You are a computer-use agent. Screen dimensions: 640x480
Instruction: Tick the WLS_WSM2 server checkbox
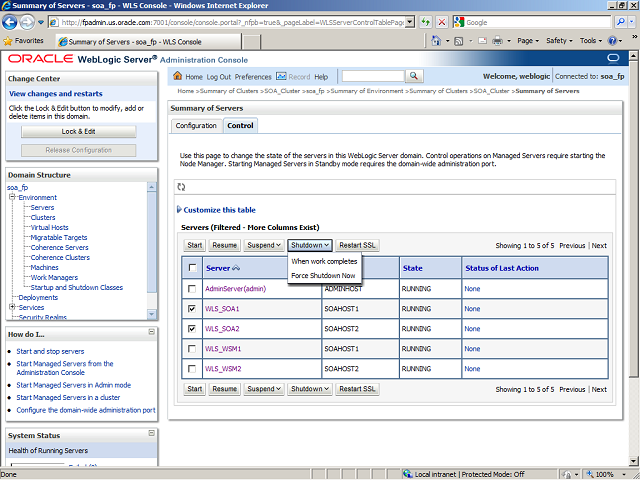click(192, 369)
